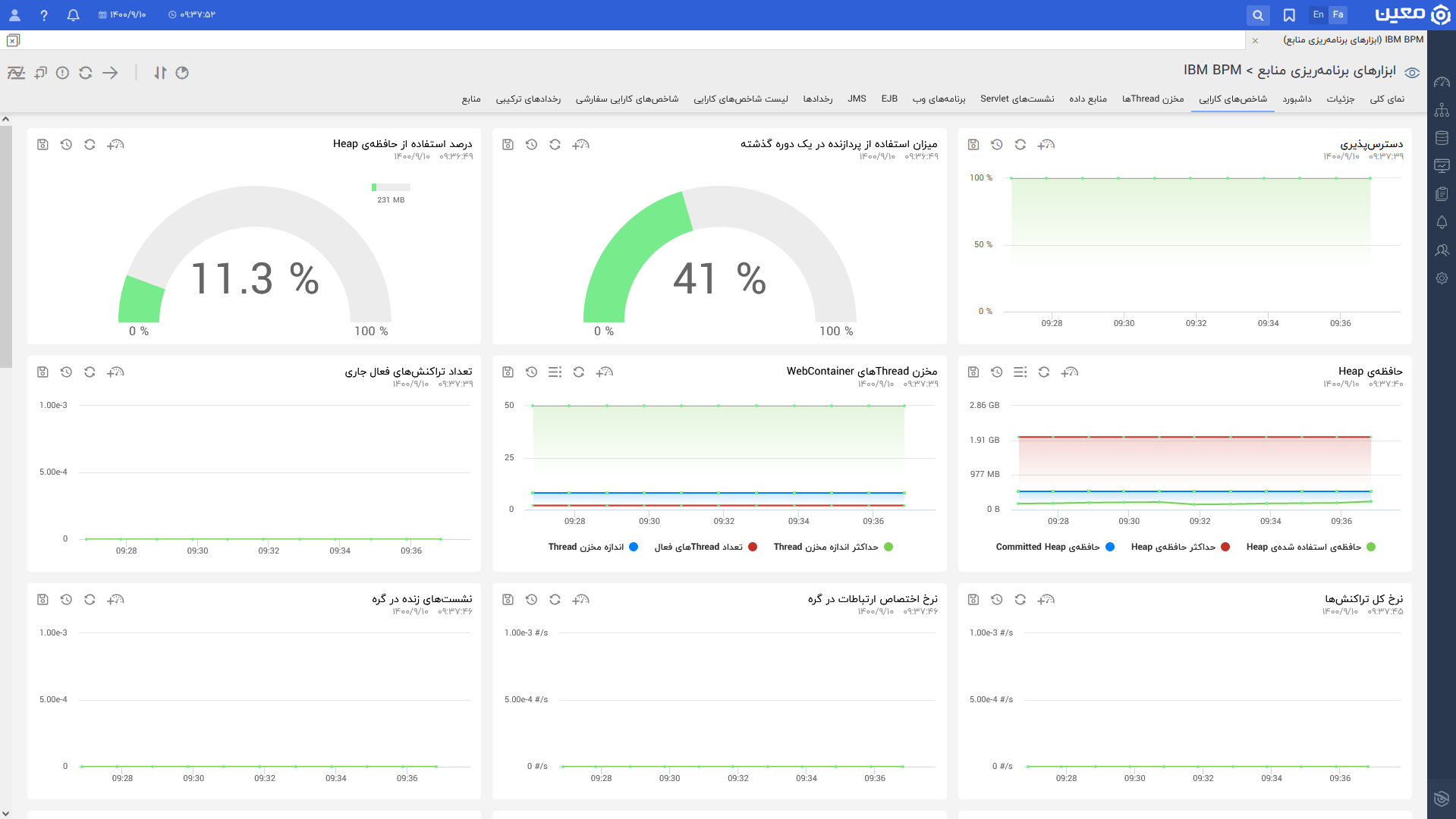The width and height of the screenshot is (1456, 819).
Task: Click the sort arrows toolbar icon
Action: pos(160,73)
